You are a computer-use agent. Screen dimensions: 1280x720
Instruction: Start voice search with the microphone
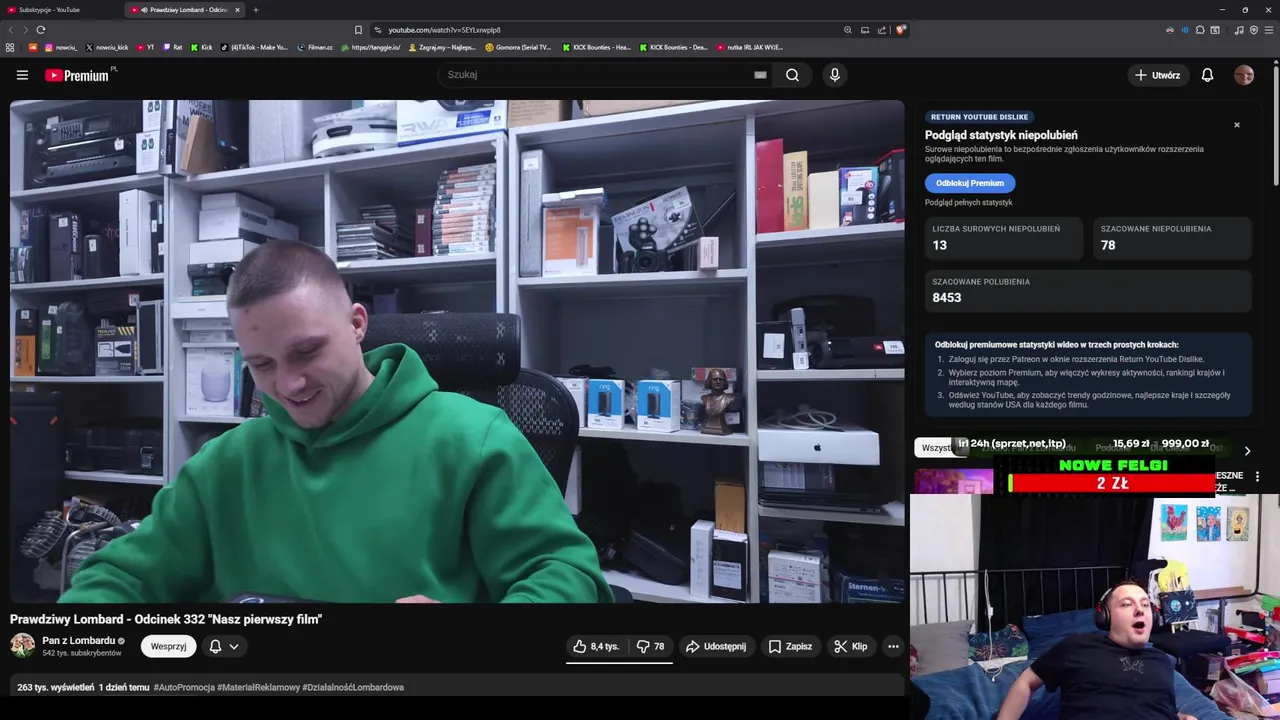tap(835, 75)
